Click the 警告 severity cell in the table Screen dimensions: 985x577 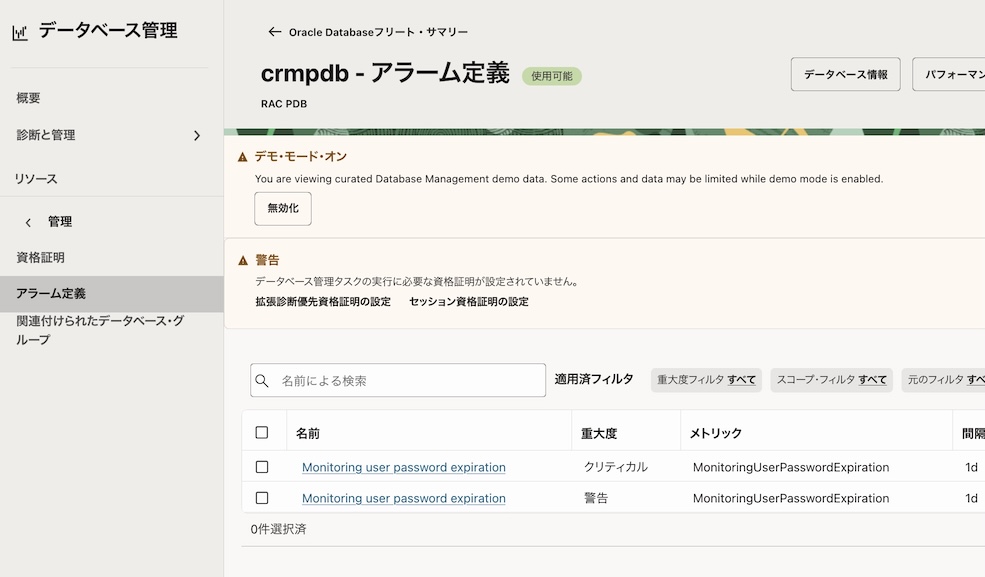596,498
